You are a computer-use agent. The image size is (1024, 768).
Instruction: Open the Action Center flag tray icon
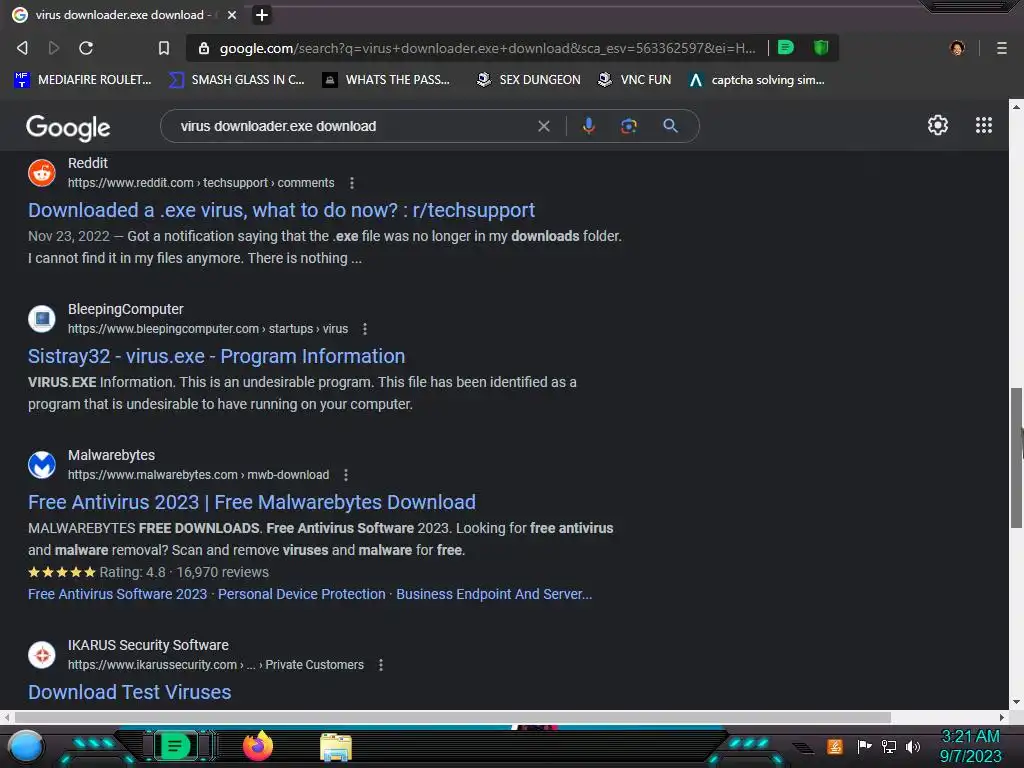coord(864,746)
